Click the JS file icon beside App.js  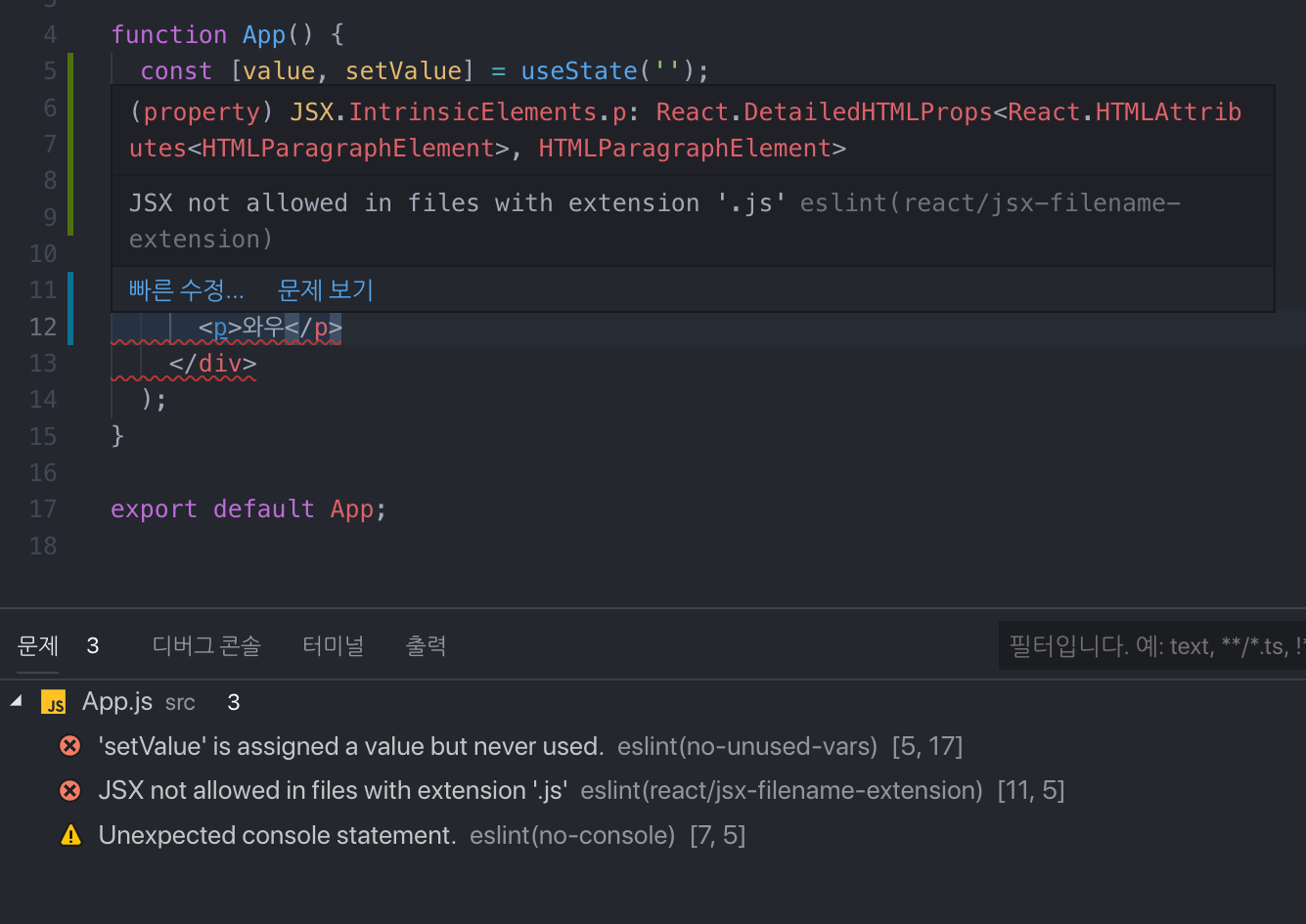pyautogui.click(x=54, y=702)
